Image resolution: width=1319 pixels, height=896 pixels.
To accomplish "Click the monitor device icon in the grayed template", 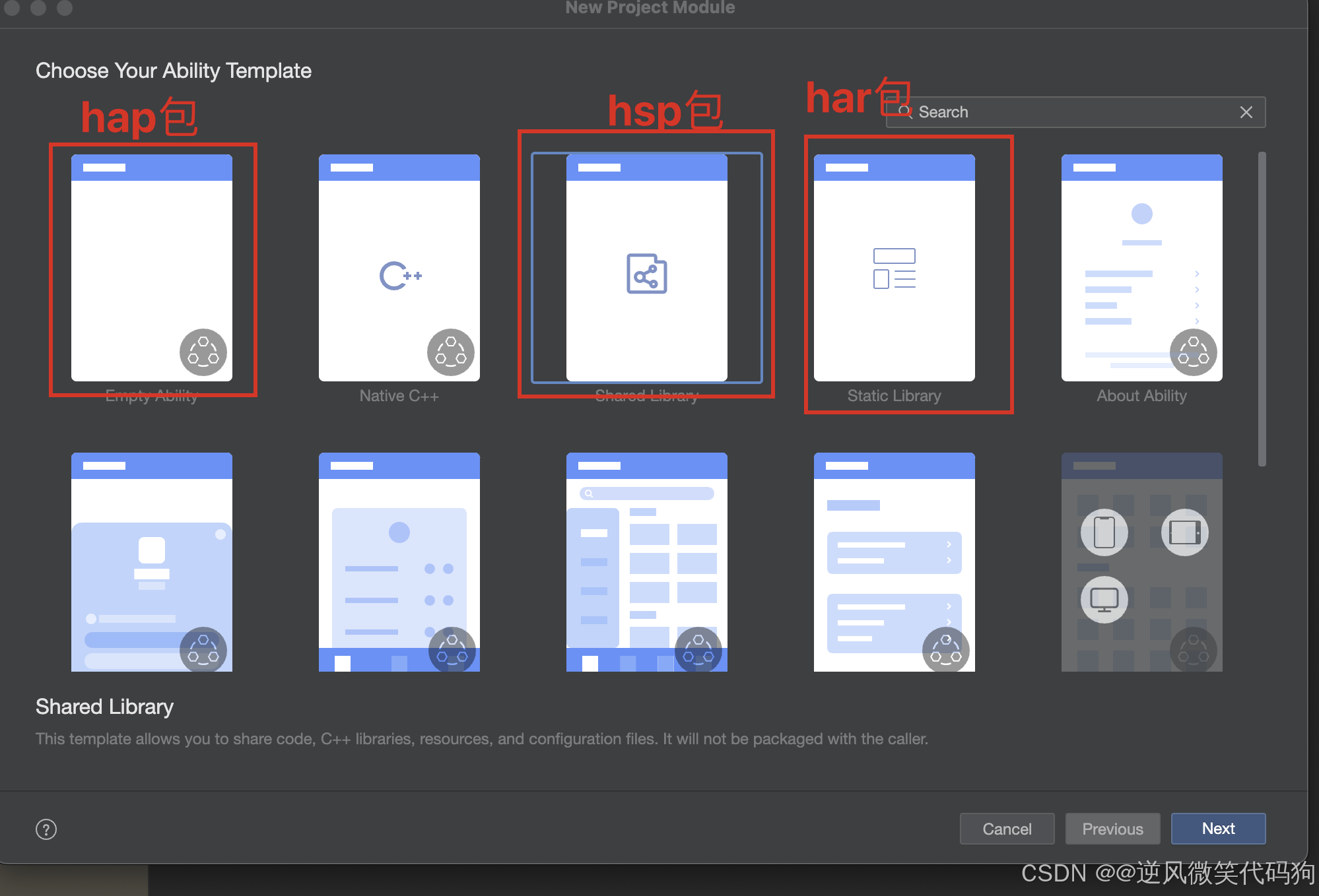I will click(1104, 599).
